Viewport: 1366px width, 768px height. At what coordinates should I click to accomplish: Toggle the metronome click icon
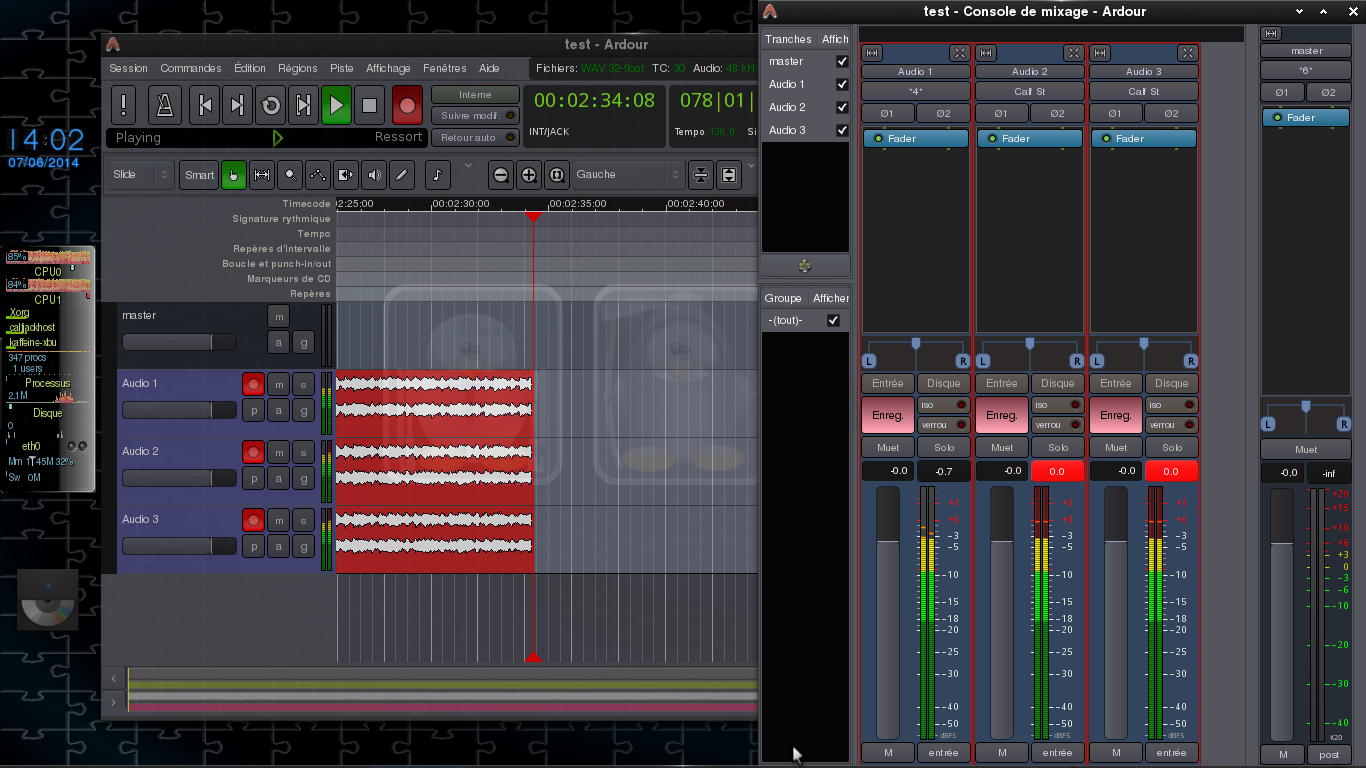164,105
